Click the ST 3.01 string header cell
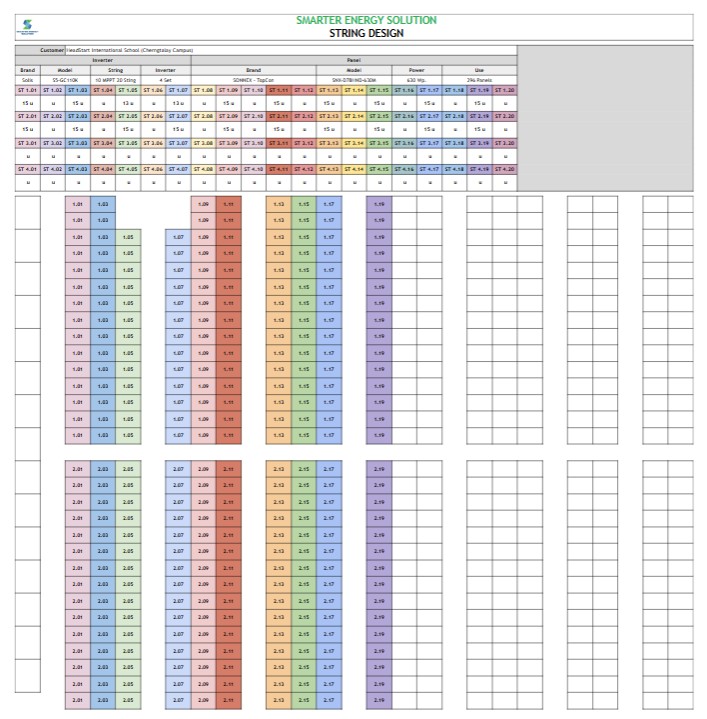 [x=27, y=143]
